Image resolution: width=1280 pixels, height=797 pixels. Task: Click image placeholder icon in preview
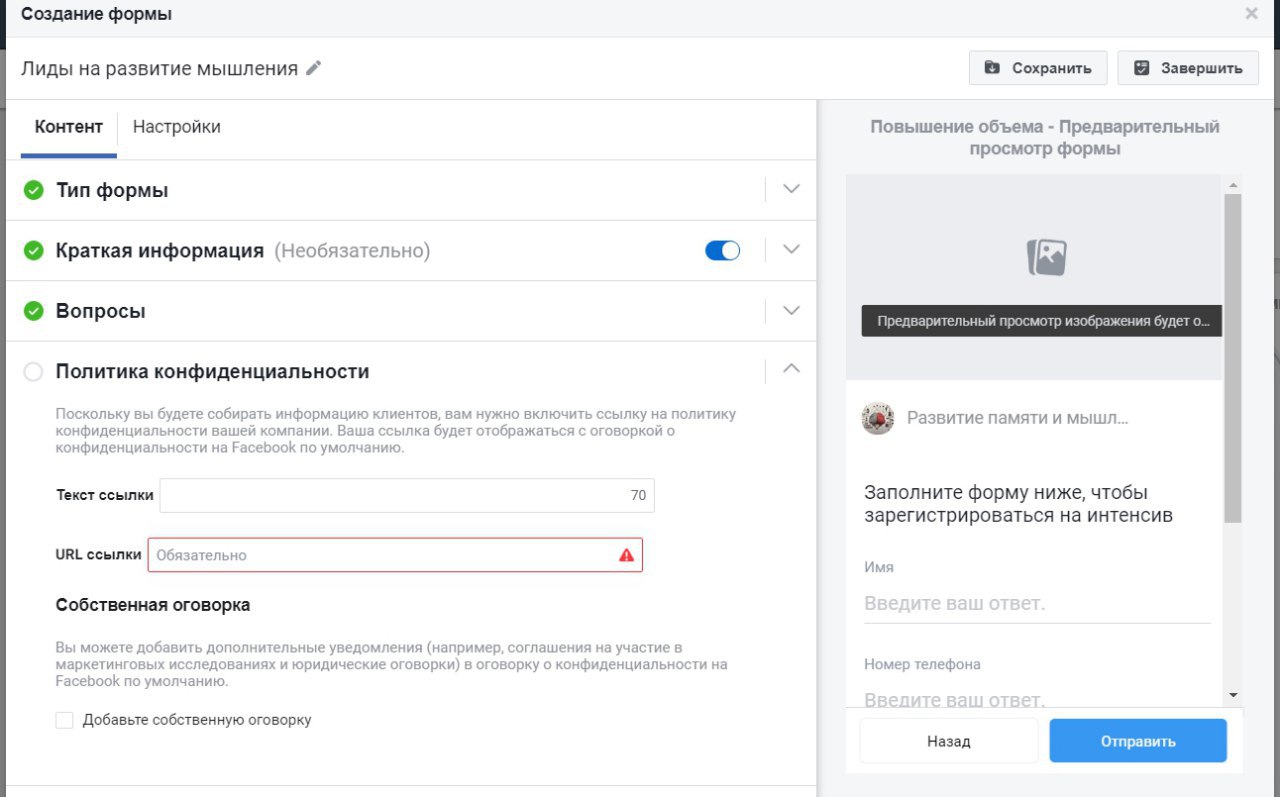[x=1047, y=257]
